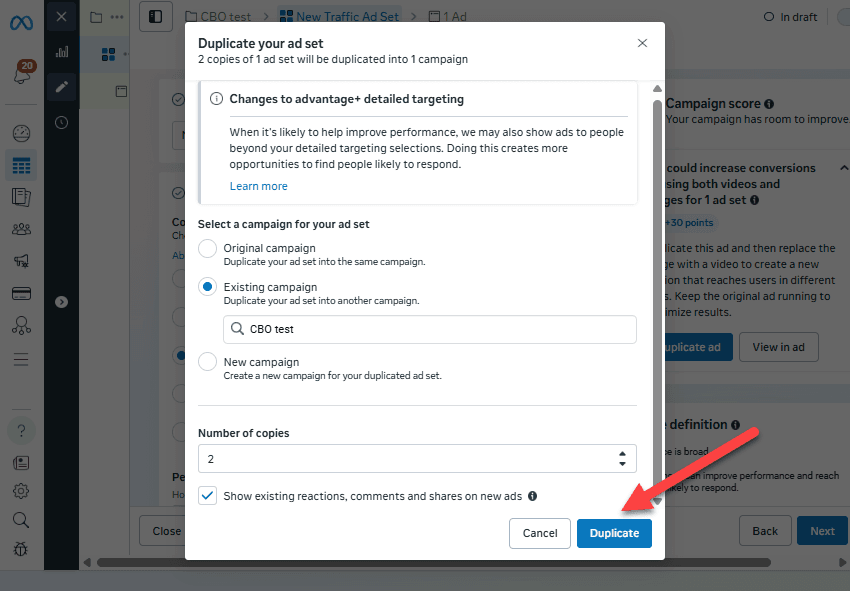Image resolution: width=850 pixels, height=591 pixels.
Task: Open the megaphone advertising icon
Action: pyautogui.click(x=21, y=261)
